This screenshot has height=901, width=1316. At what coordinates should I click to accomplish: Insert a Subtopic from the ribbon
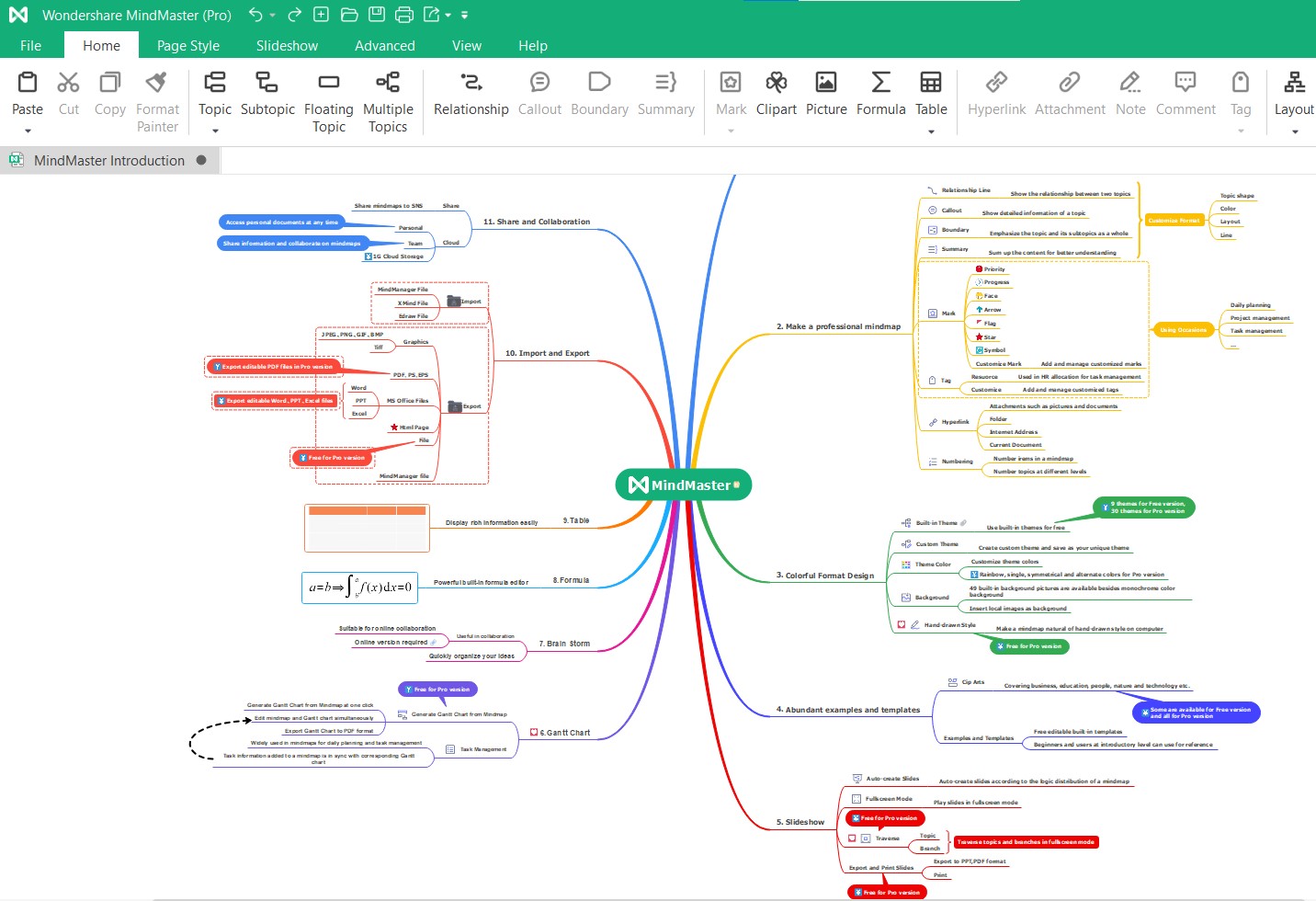(x=267, y=94)
